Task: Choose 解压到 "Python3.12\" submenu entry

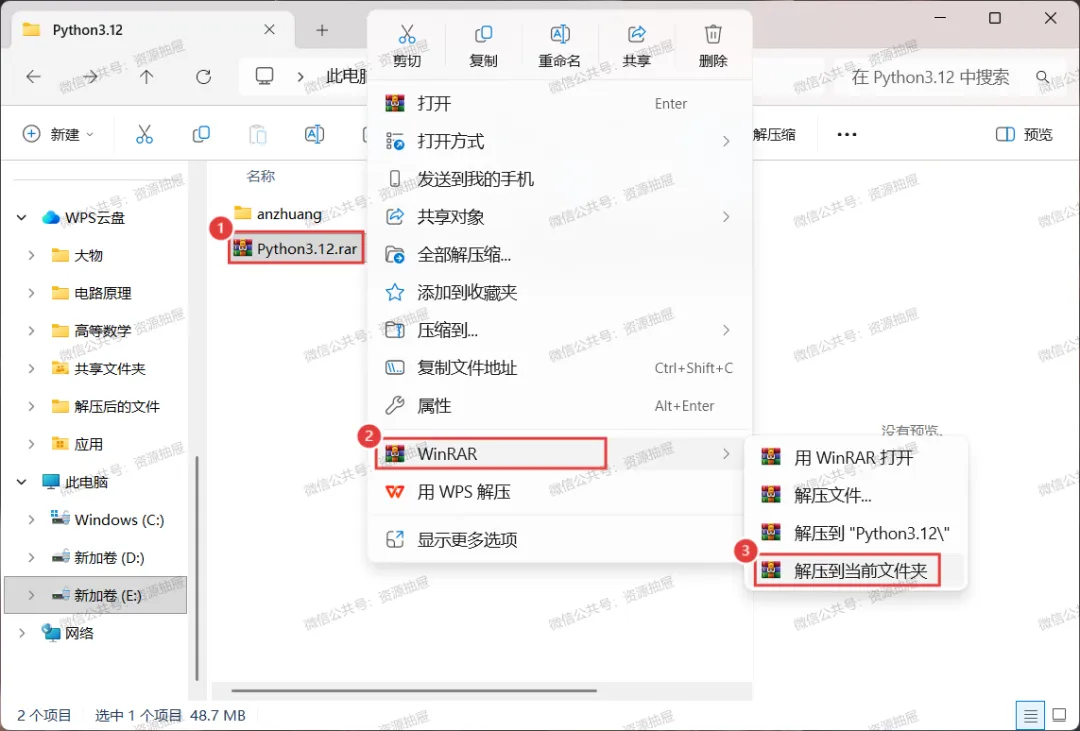Action: click(x=856, y=533)
